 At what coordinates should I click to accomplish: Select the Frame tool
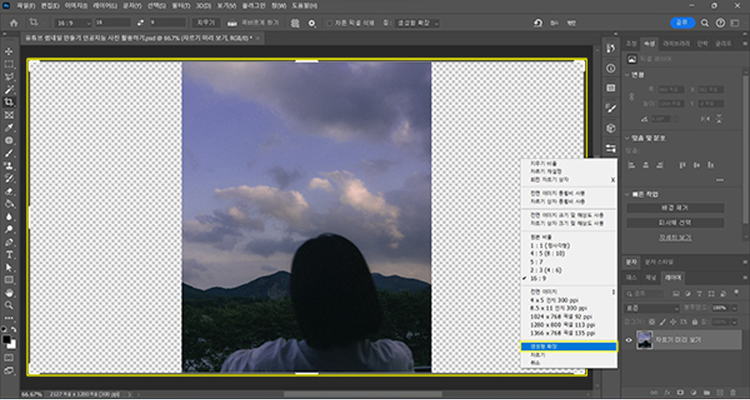coord(9,115)
